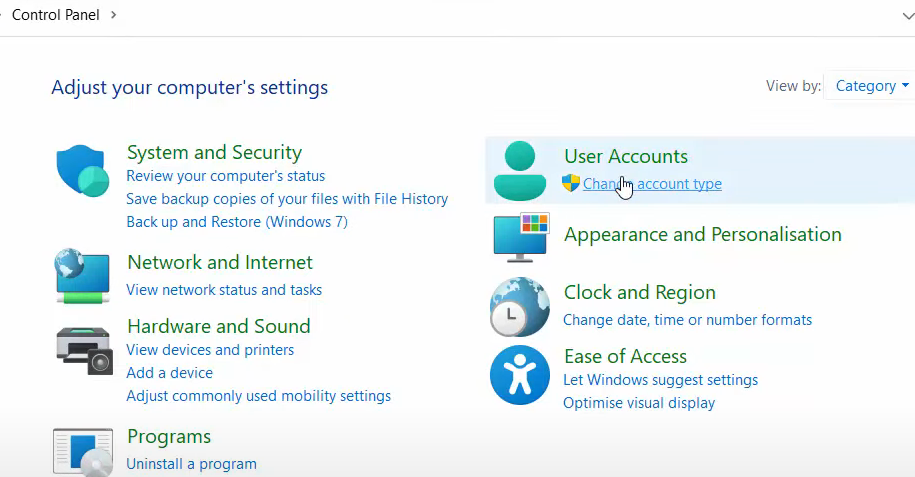This screenshot has height=477, width=915.
Task: Open Change date, time or number formats
Action: pyautogui.click(x=687, y=320)
